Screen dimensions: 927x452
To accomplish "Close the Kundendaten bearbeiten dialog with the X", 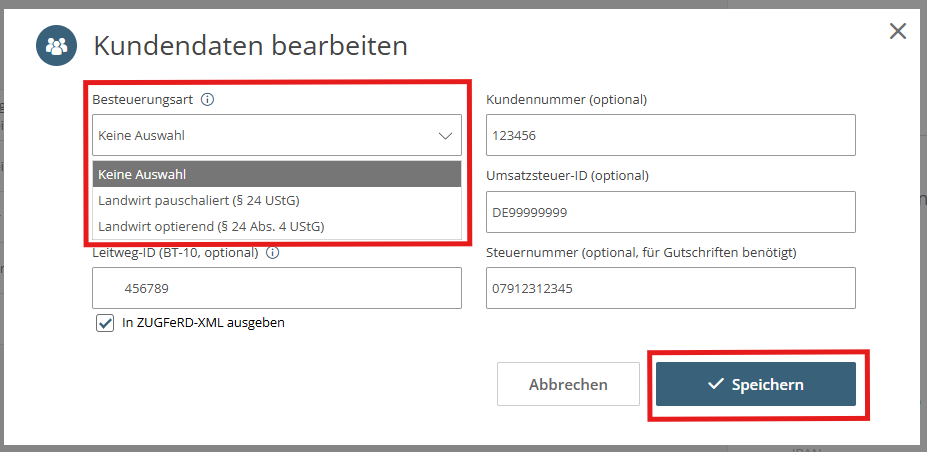I will point(898,31).
